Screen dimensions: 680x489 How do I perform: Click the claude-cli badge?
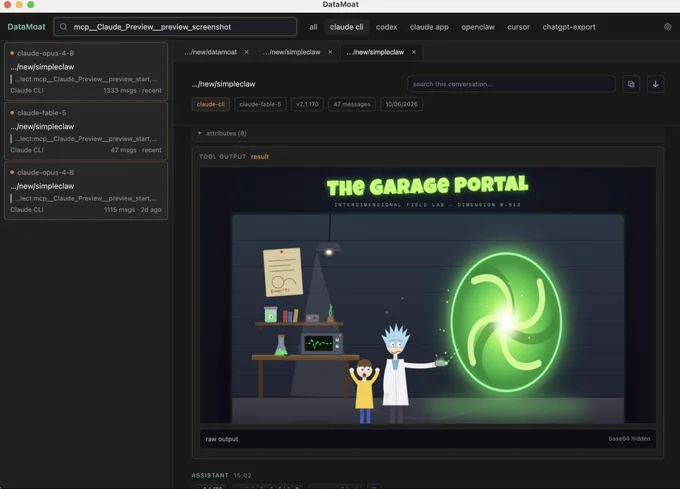pyautogui.click(x=211, y=104)
